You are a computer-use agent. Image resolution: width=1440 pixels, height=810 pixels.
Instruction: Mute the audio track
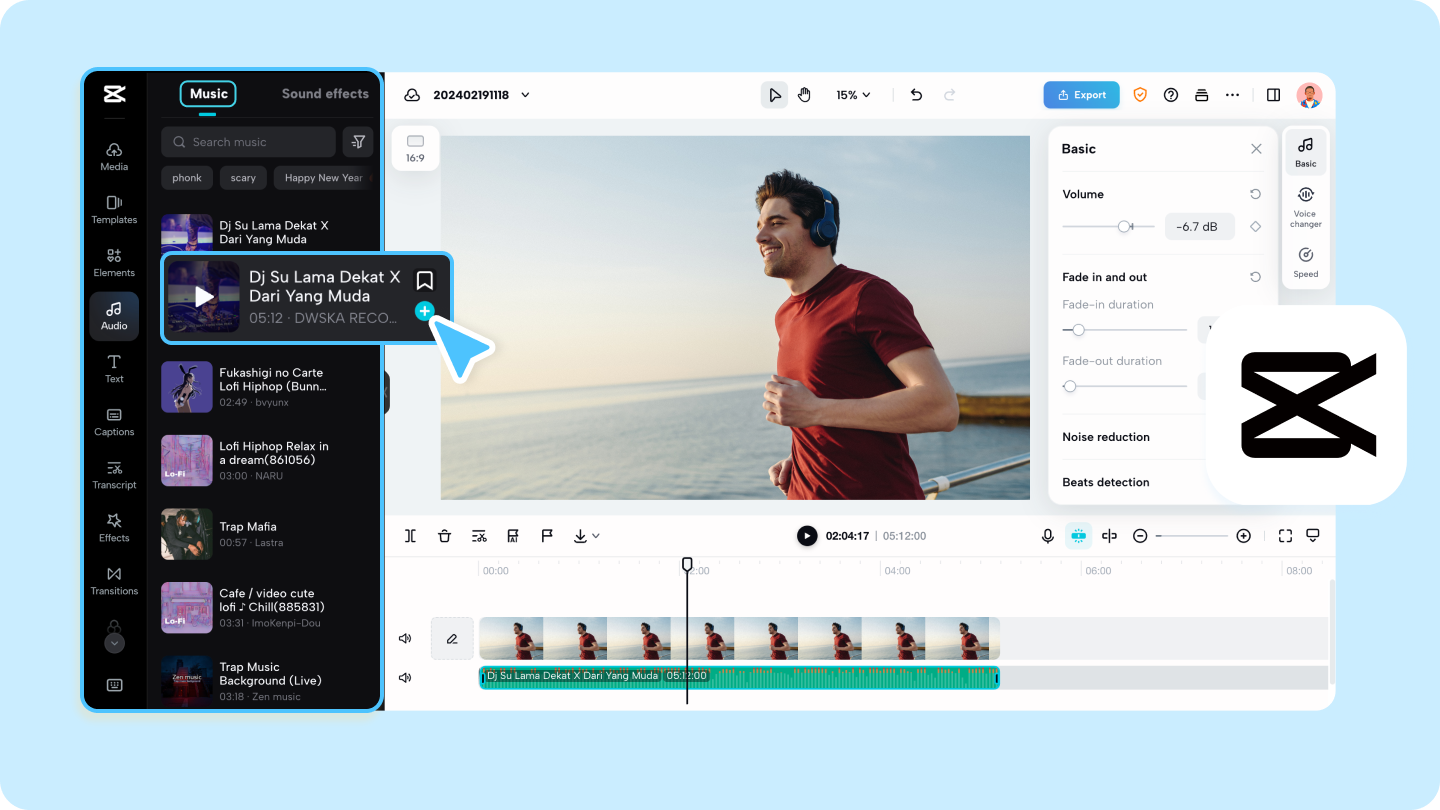(x=405, y=677)
